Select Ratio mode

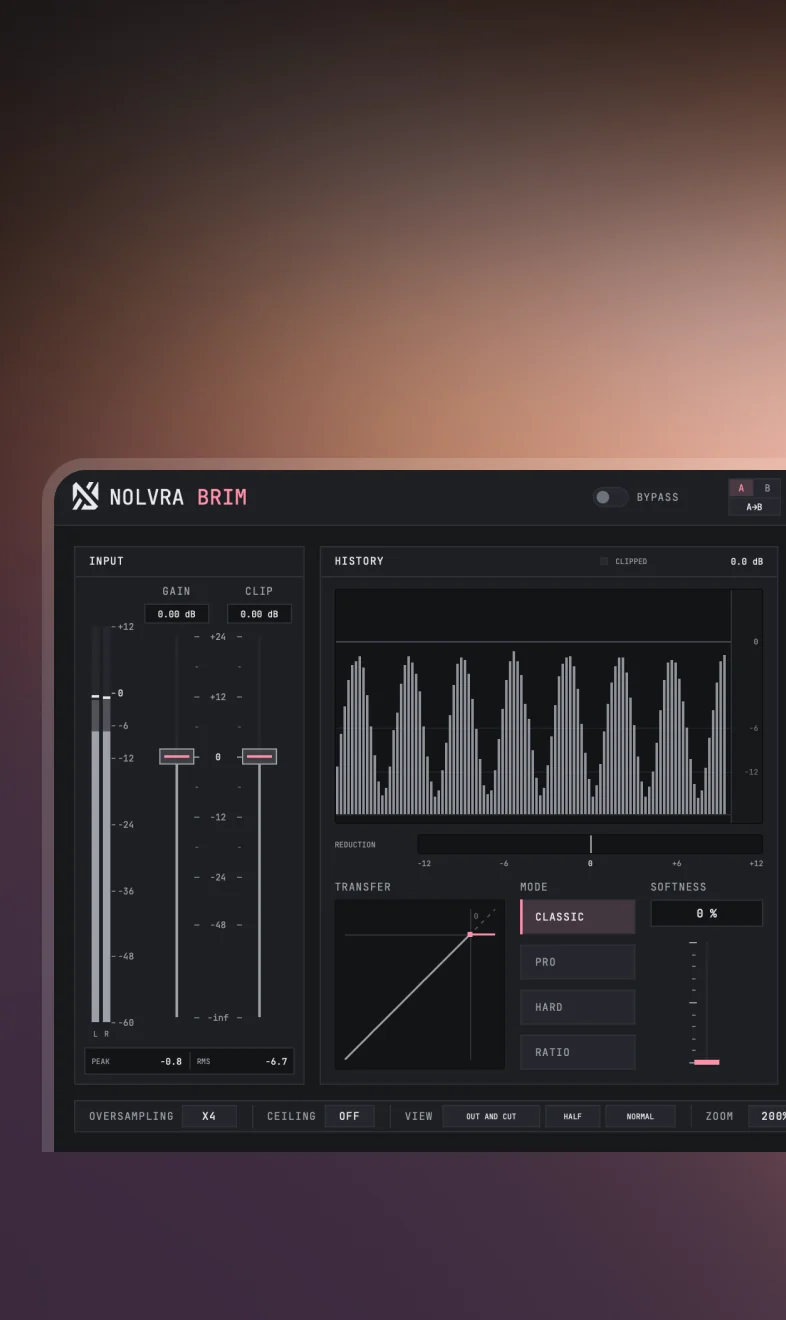pos(578,1052)
